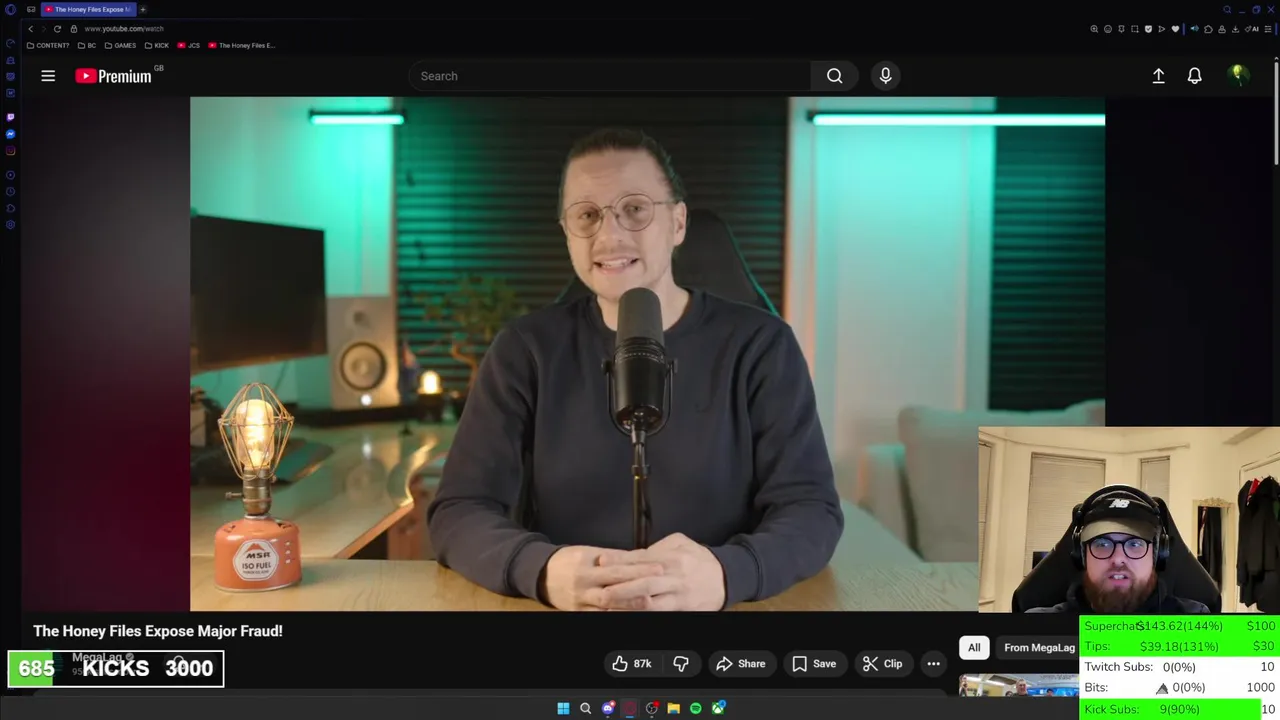Open Windows taskbar search
Screen dimensions: 1280x720
click(x=586, y=709)
